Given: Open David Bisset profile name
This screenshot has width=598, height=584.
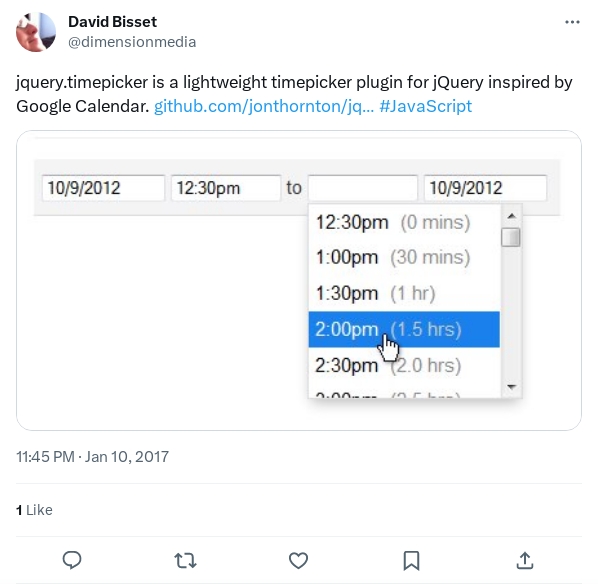Looking at the screenshot, I should point(113,22).
